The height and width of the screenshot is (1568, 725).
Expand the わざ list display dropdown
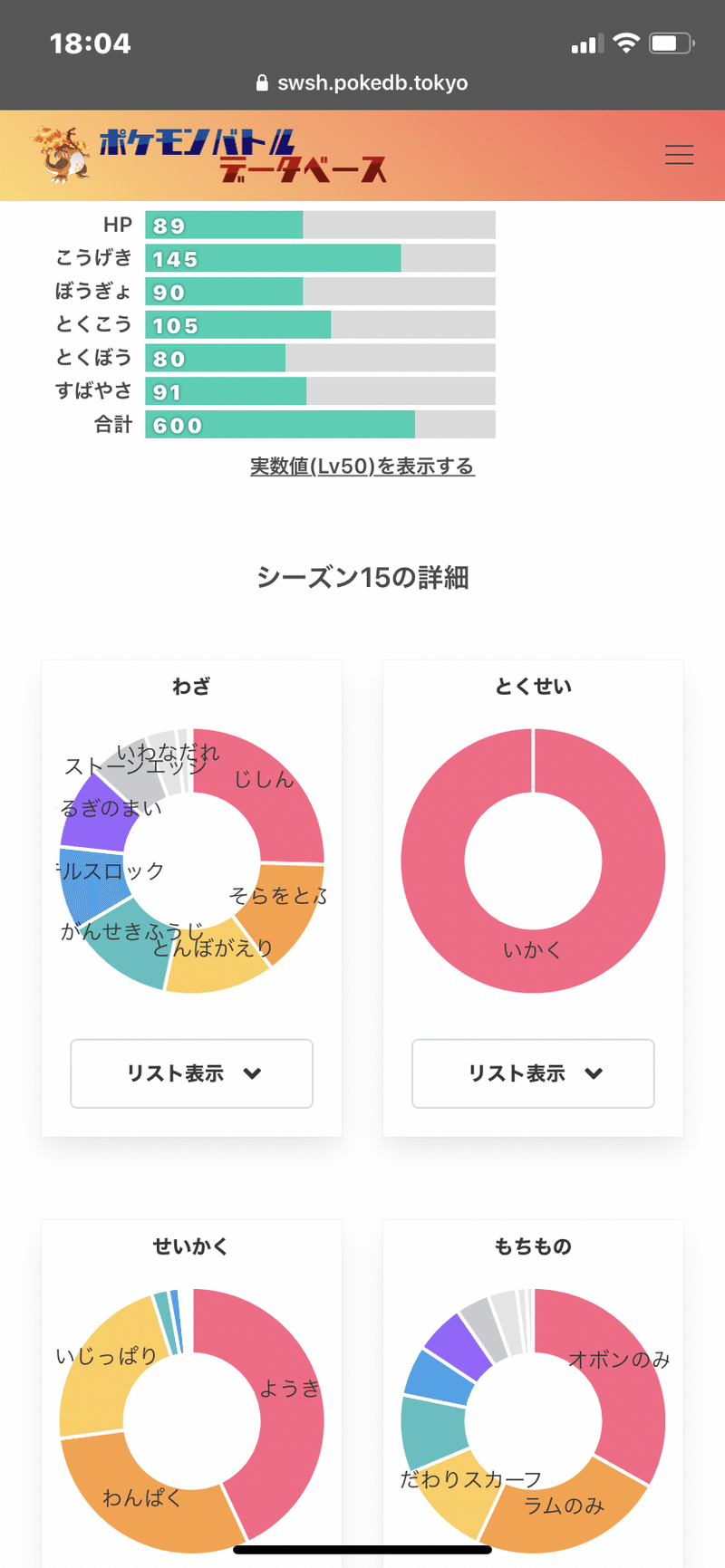point(192,1073)
